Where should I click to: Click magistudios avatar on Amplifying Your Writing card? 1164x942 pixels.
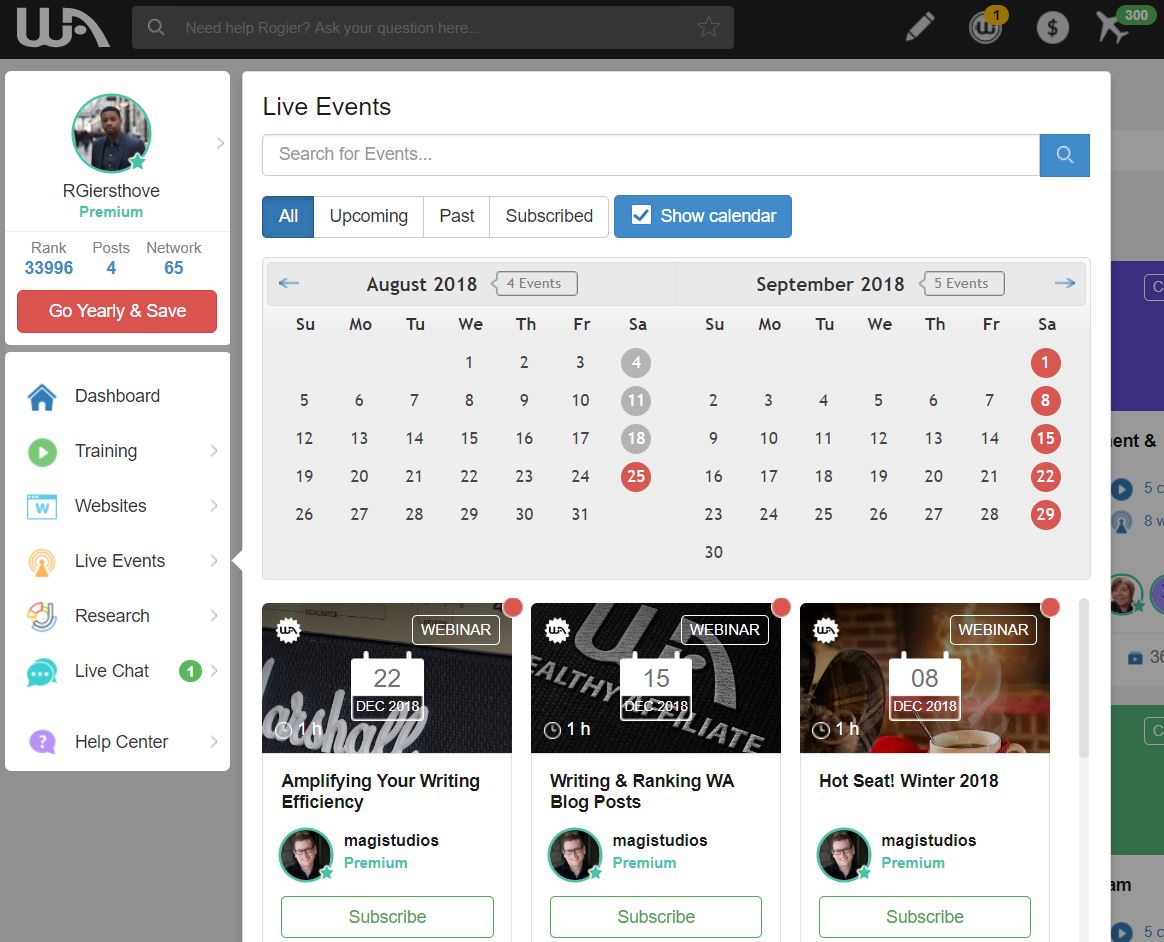click(x=306, y=854)
